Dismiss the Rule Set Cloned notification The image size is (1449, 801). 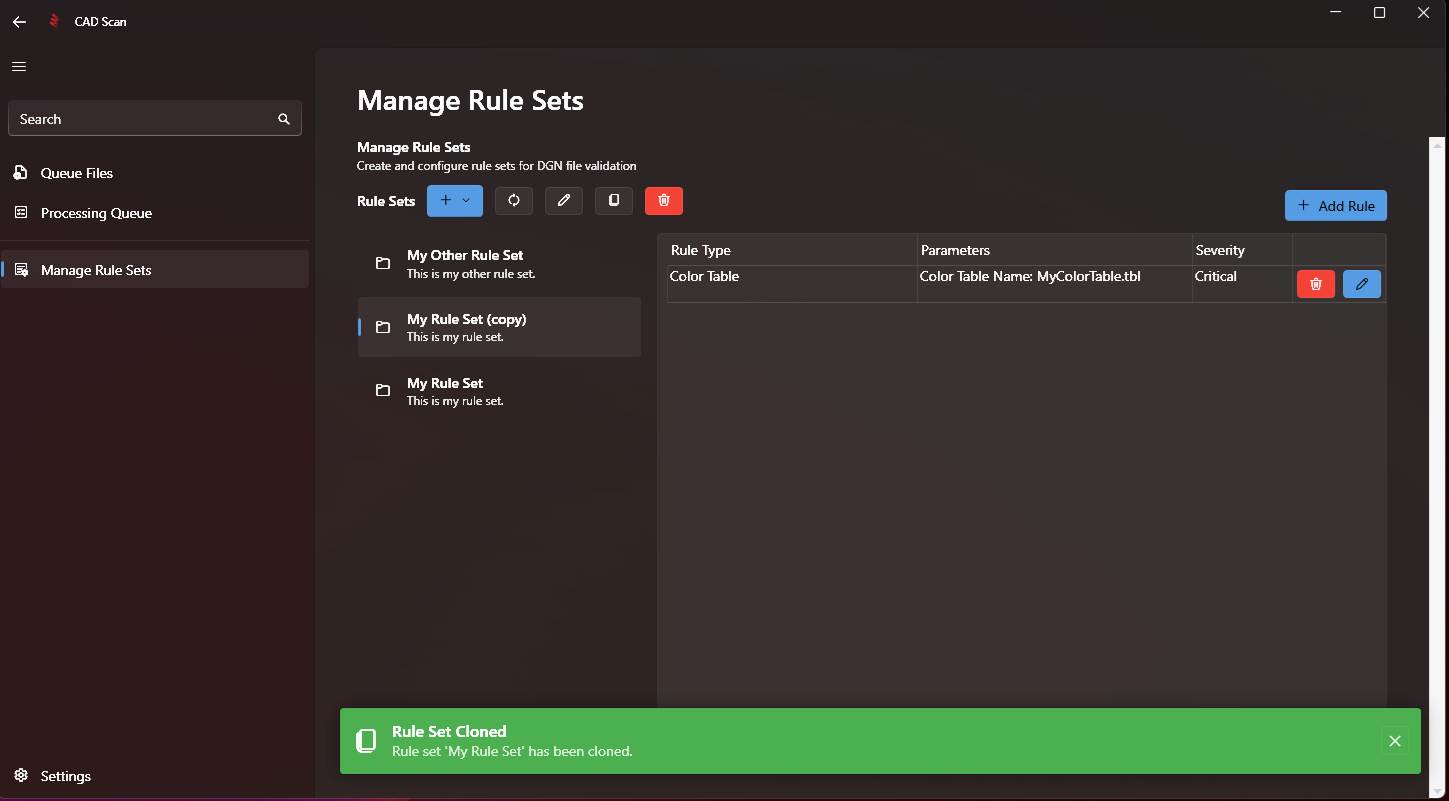pyautogui.click(x=1395, y=741)
